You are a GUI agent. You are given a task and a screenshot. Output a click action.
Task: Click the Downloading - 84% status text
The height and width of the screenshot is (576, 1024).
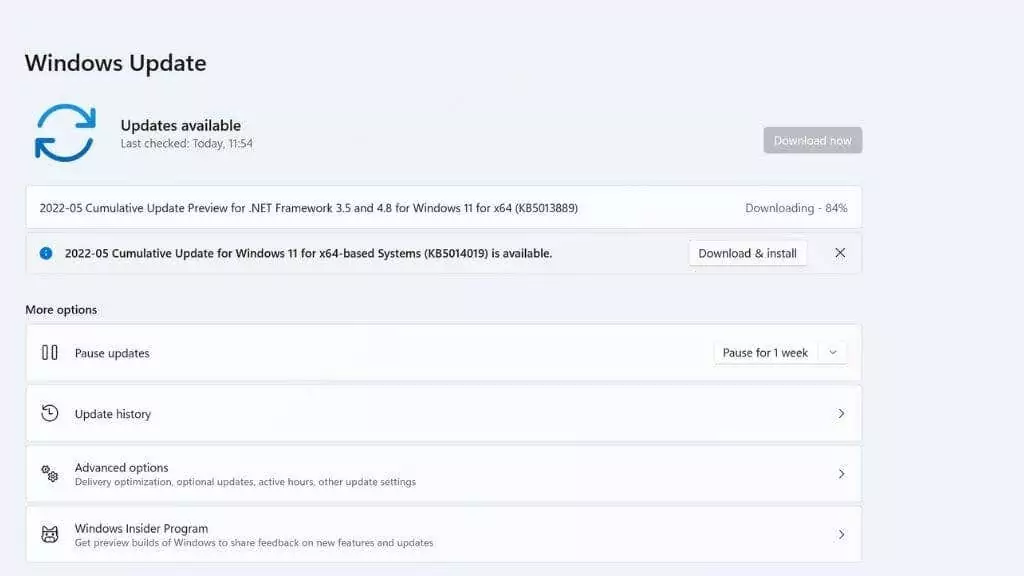click(x=796, y=208)
